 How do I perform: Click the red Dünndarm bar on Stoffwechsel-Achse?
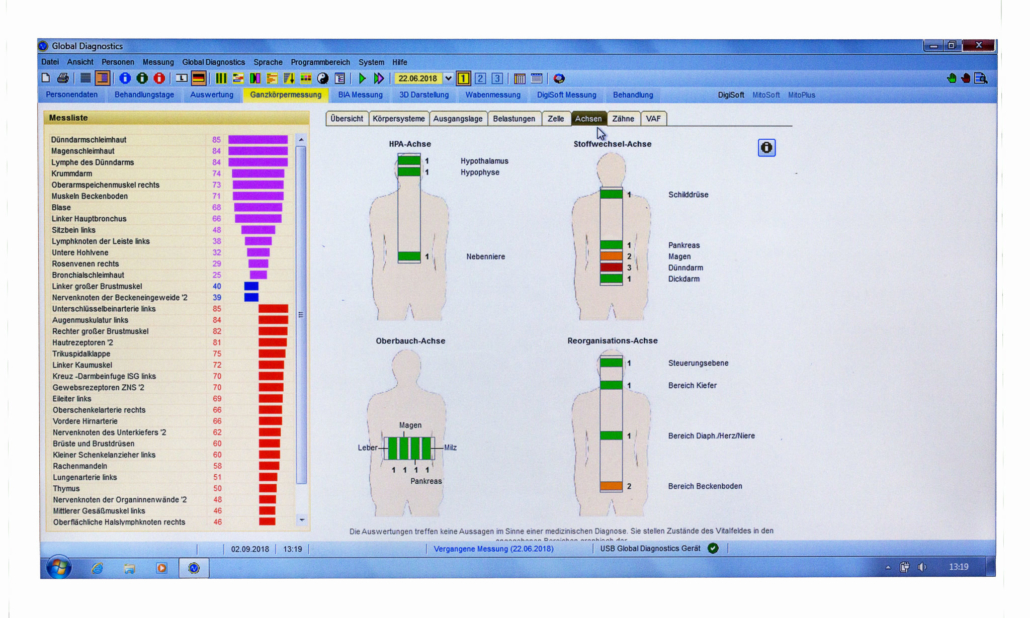coord(611,267)
